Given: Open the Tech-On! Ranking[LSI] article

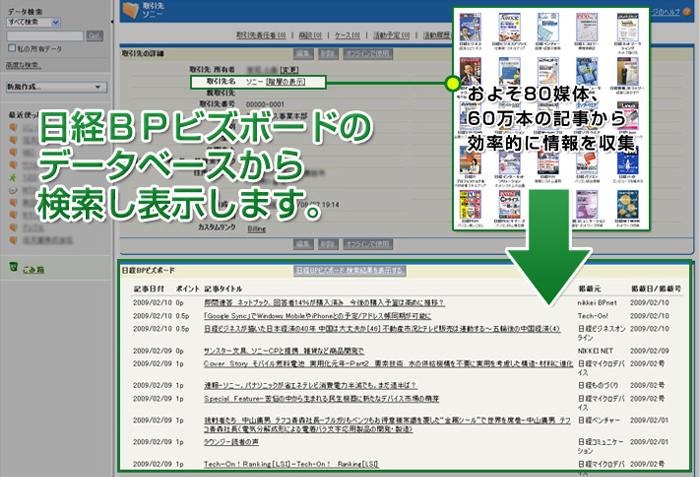Looking at the screenshot, I should [x=291, y=464].
